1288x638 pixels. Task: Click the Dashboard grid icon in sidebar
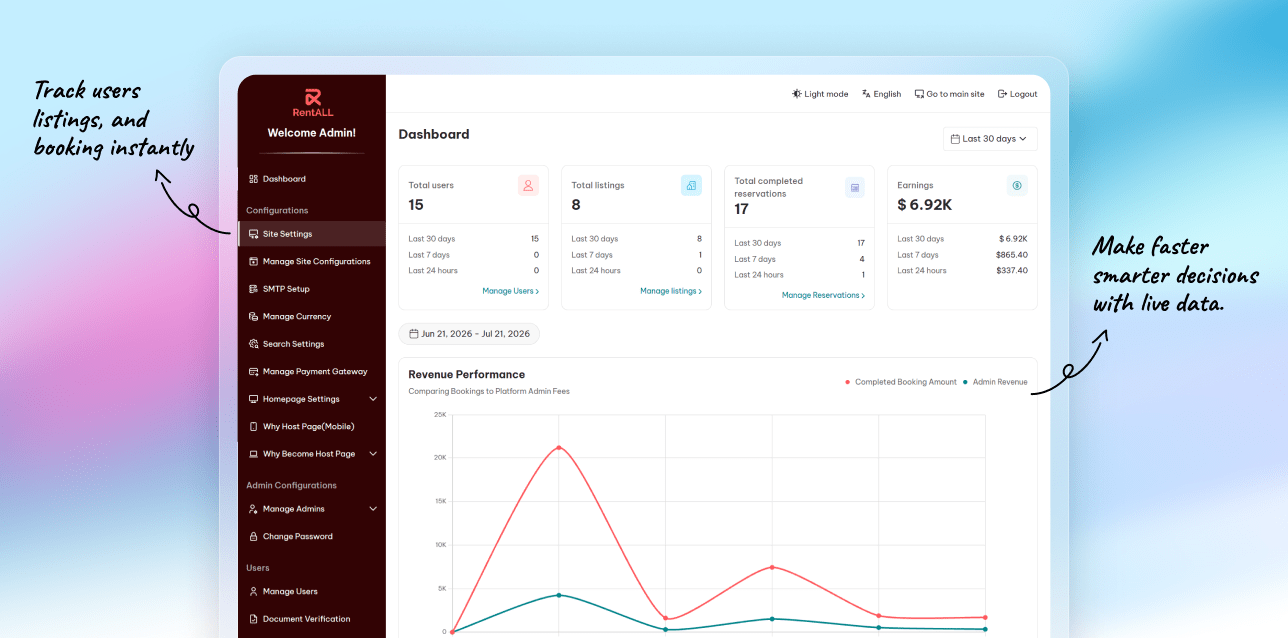click(x=254, y=179)
